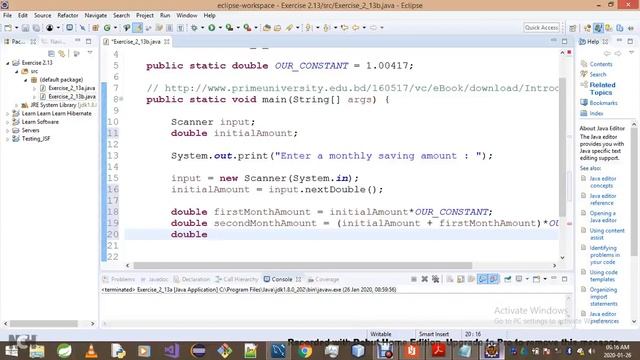The image size is (640, 360).
Task: Open Using content assist help link
Action: point(607,234)
